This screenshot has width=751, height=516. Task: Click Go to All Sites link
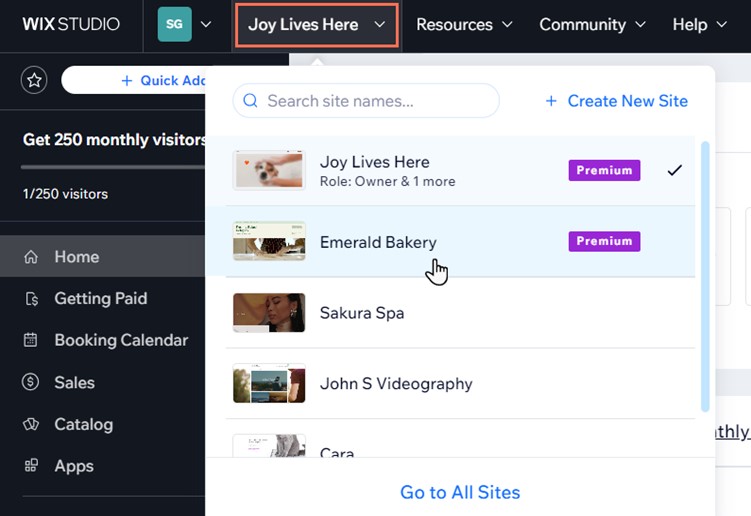[460, 492]
